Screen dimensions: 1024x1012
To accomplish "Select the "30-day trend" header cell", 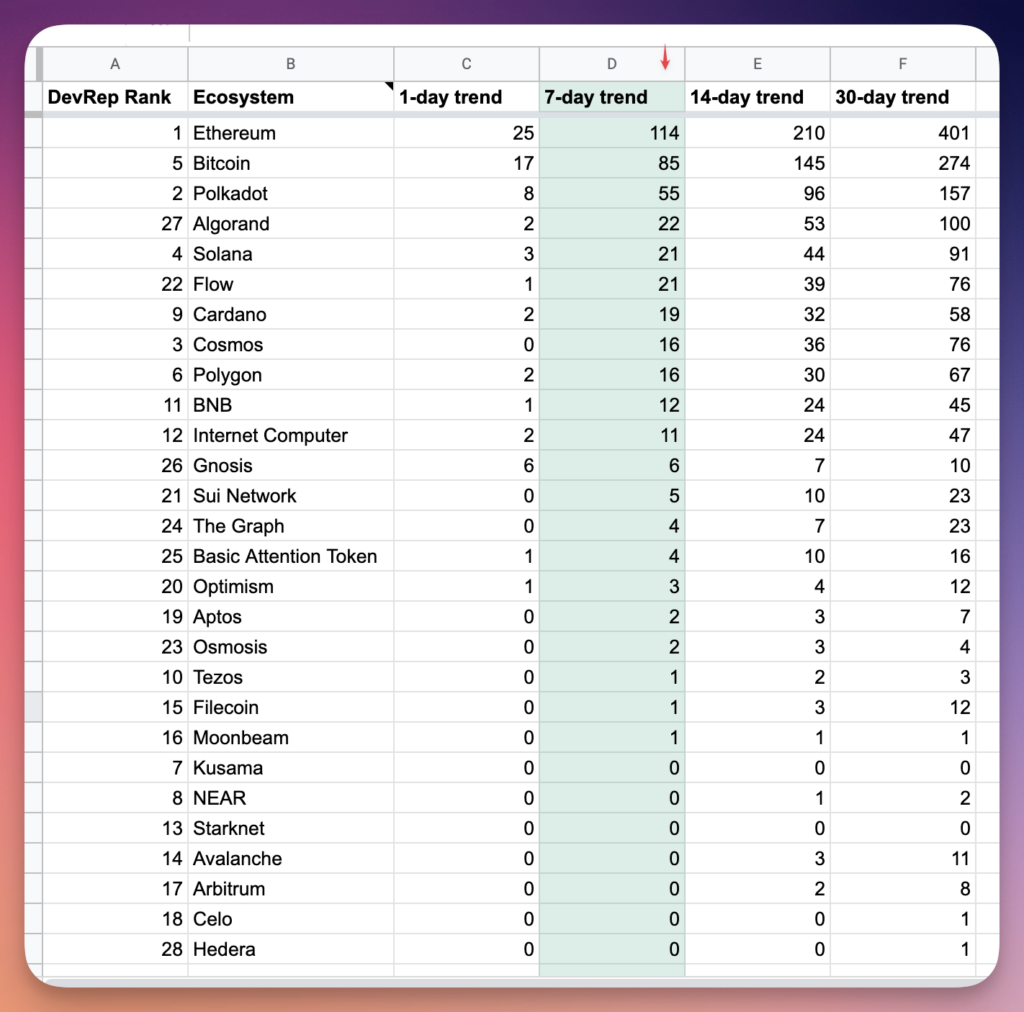I will click(x=903, y=97).
